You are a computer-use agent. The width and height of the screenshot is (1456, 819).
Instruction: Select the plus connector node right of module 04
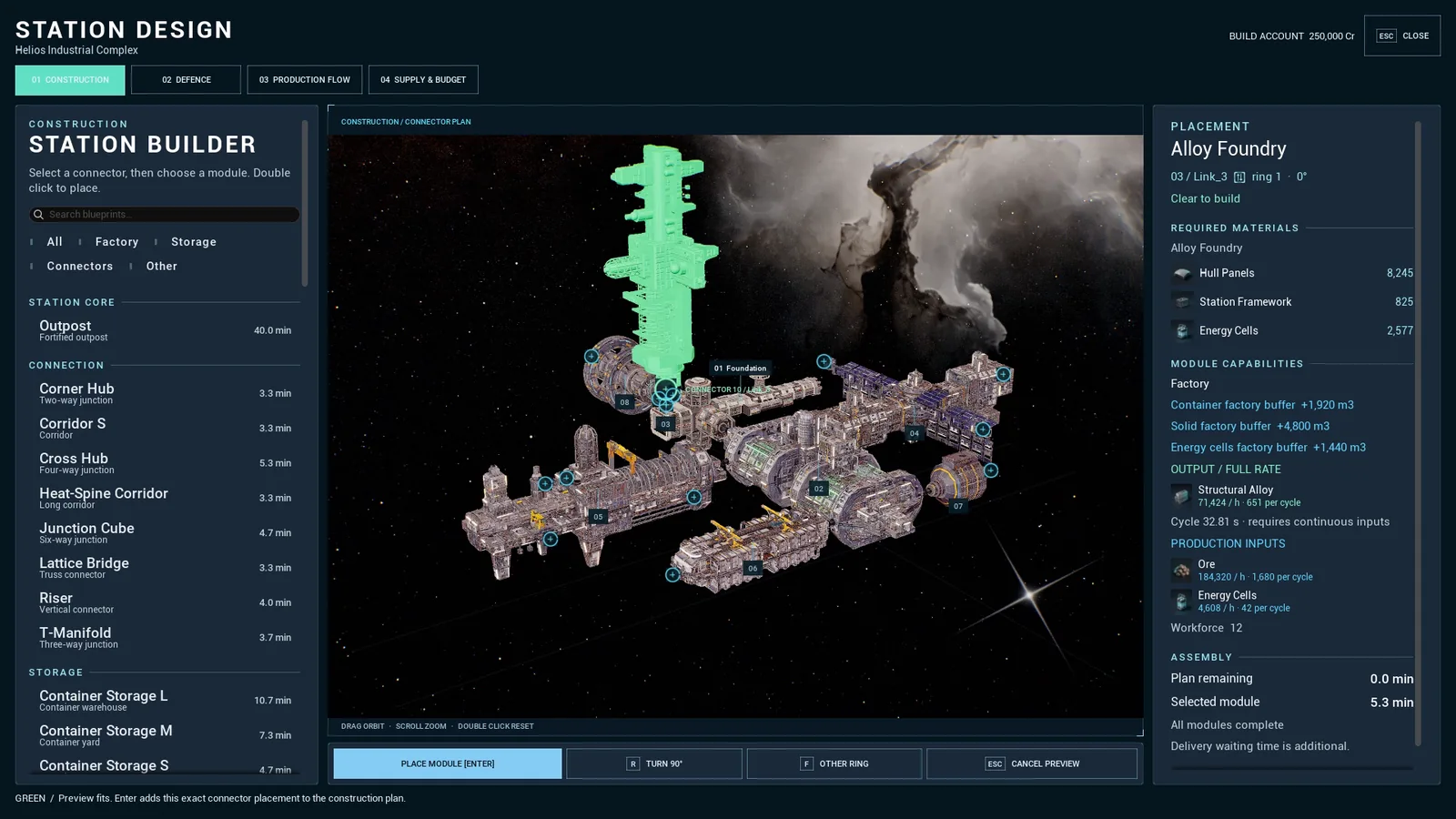click(x=983, y=430)
